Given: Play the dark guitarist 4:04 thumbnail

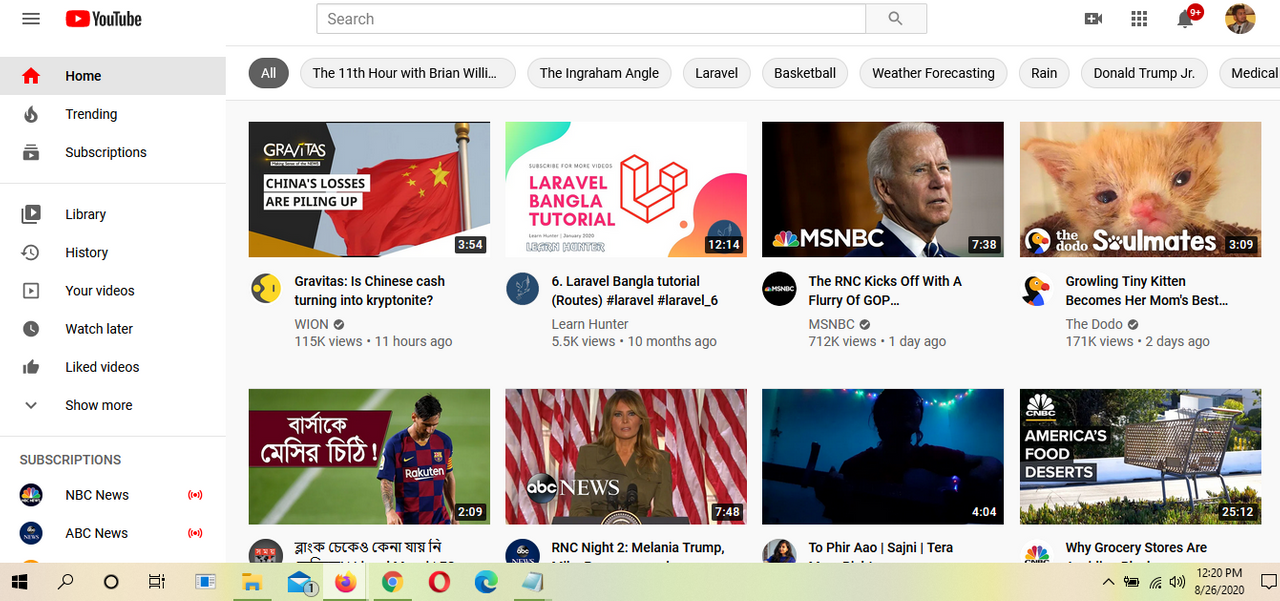Looking at the screenshot, I should 883,457.
